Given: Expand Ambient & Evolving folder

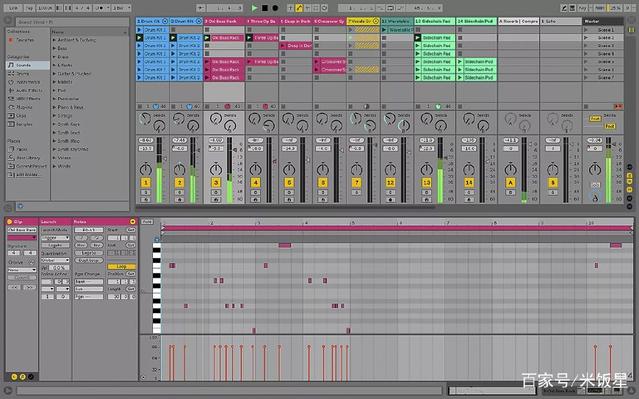Looking at the screenshot, I should point(54,40).
